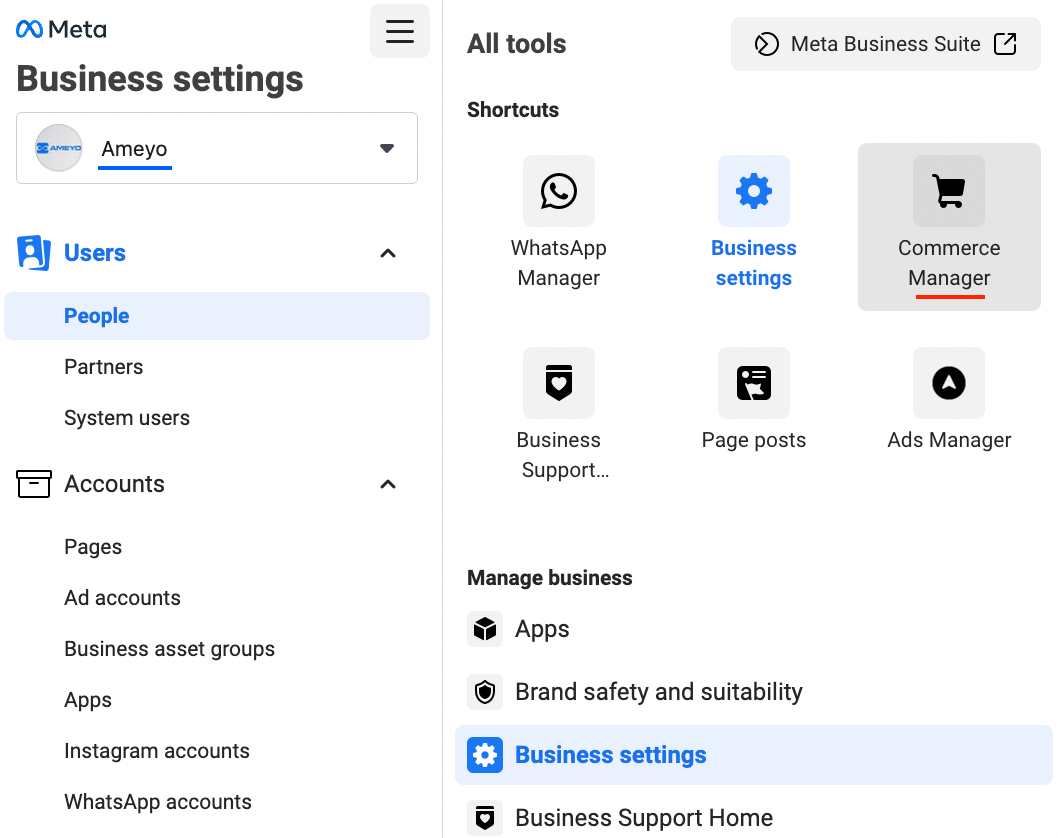Open Business Support shortcut icon
1058x838 pixels.
point(559,383)
